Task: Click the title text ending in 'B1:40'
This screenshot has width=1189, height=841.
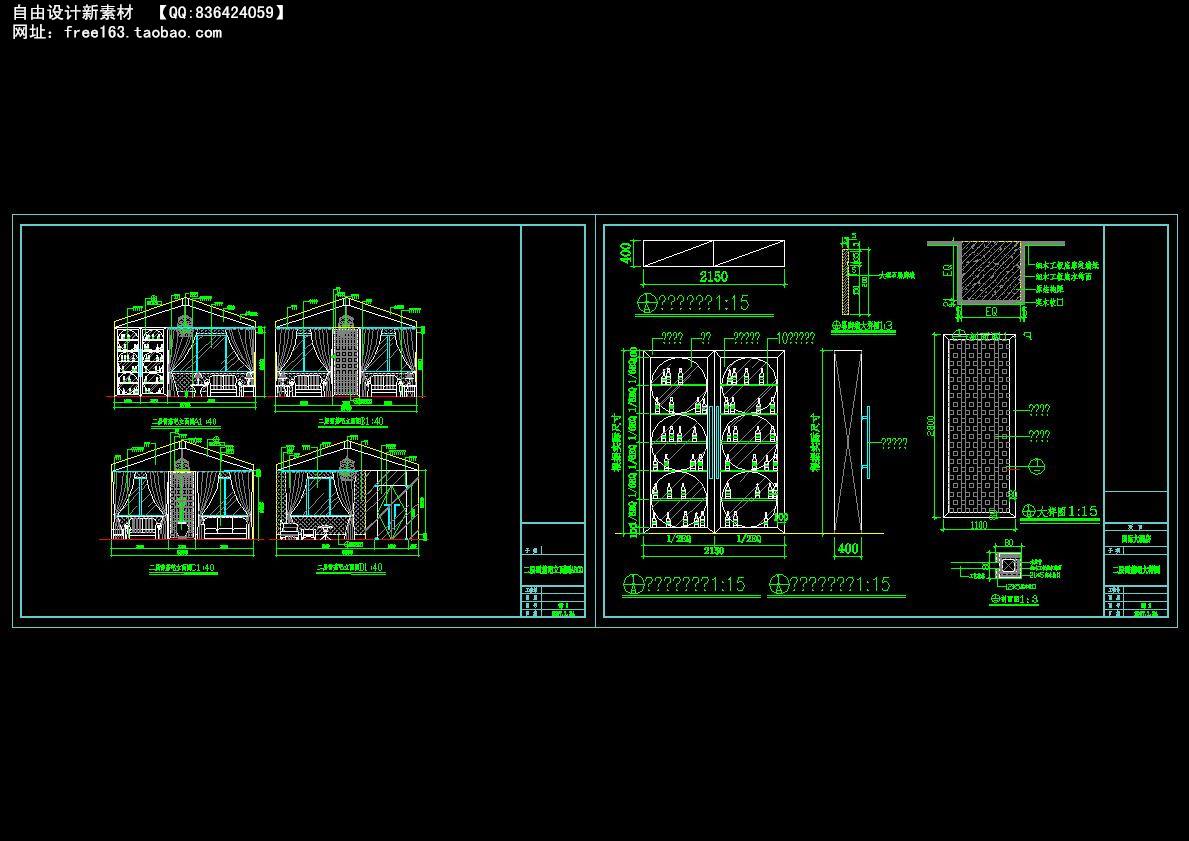Action: point(351,421)
